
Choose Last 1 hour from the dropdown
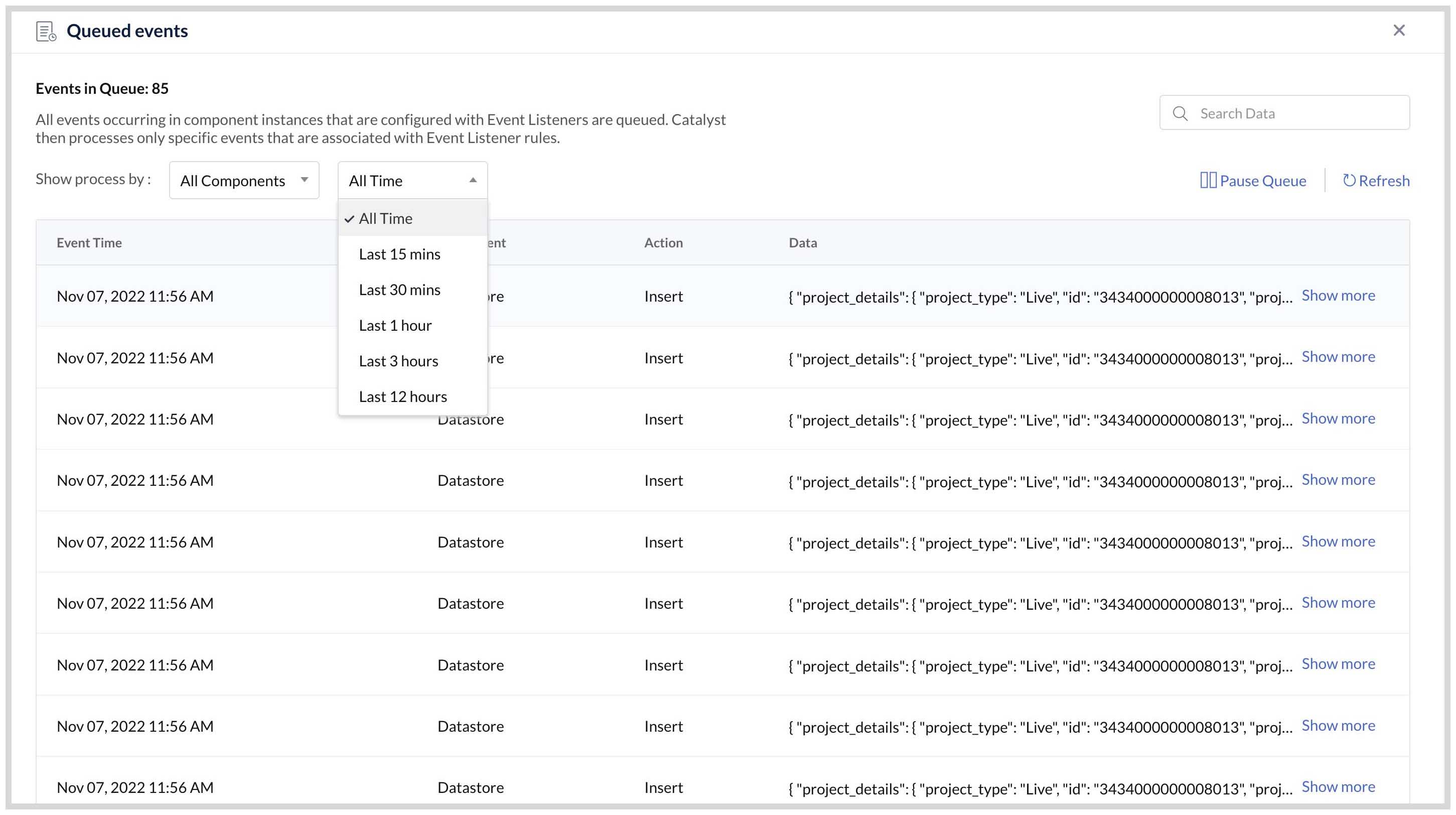coord(395,324)
